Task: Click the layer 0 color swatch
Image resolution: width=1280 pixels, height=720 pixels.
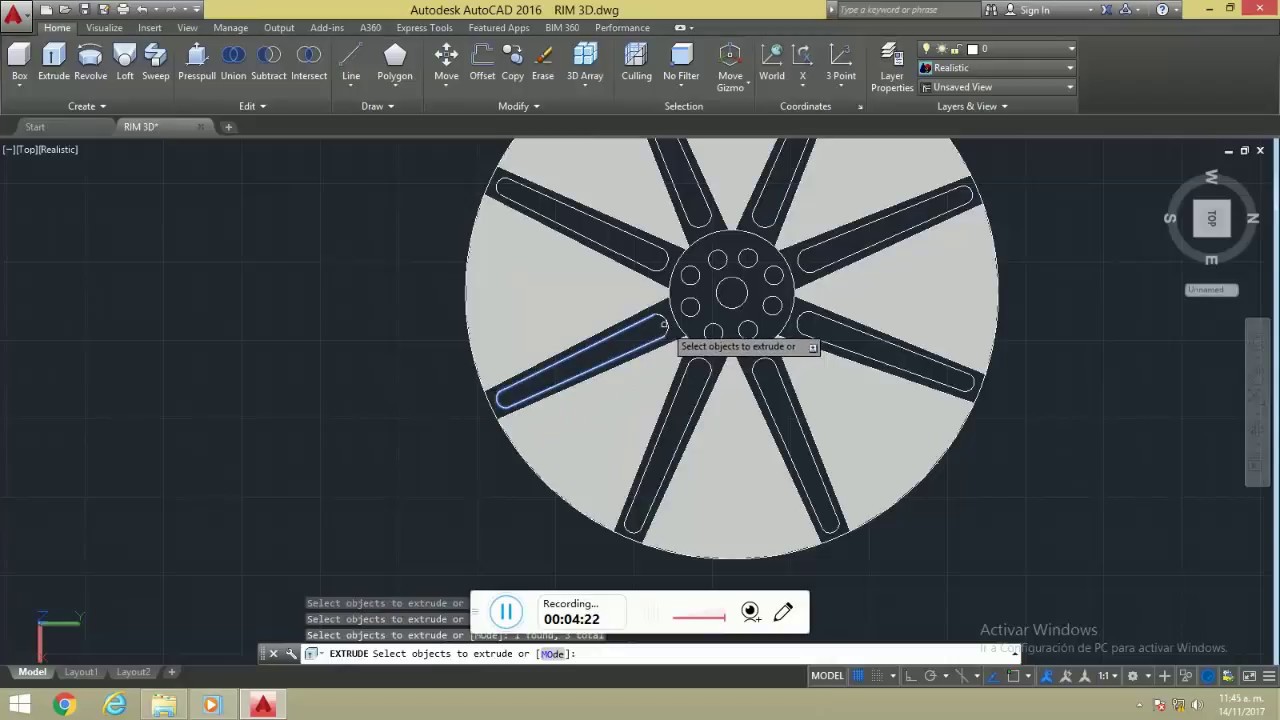Action: [972, 48]
